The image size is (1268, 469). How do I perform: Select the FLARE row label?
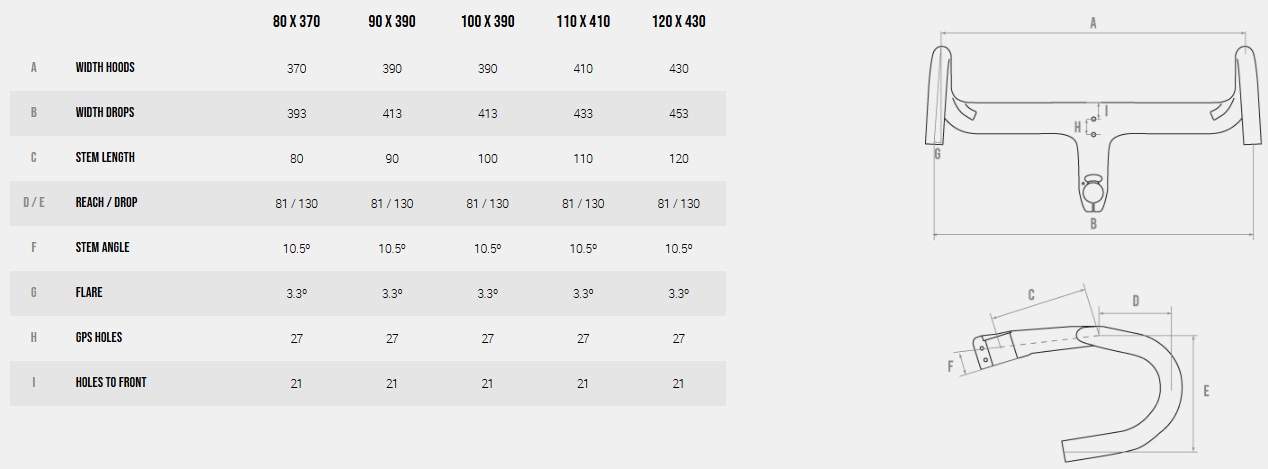89,293
